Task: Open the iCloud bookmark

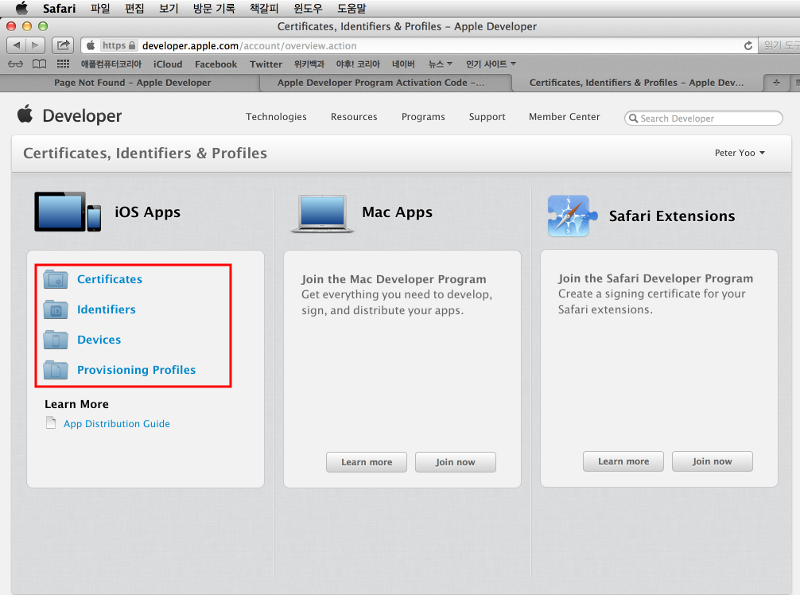Action: tap(168, 64)
